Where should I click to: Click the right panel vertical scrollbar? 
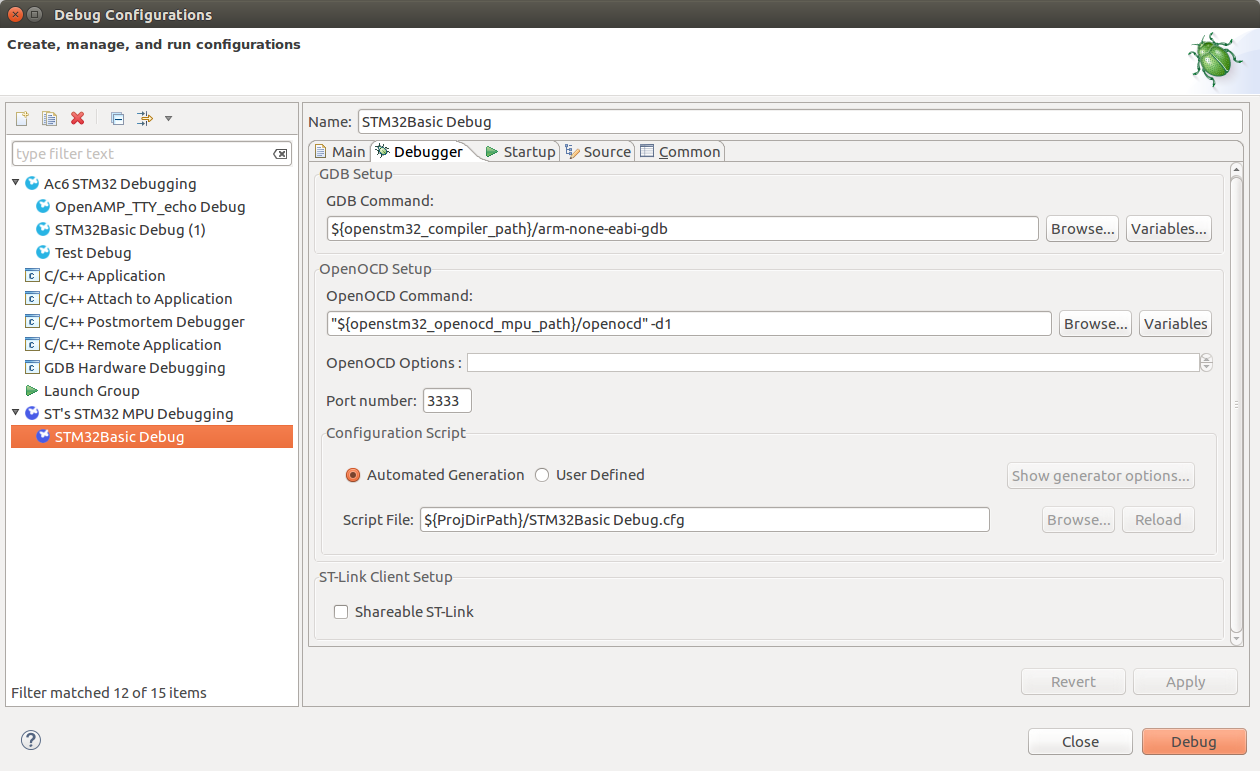1236,405
